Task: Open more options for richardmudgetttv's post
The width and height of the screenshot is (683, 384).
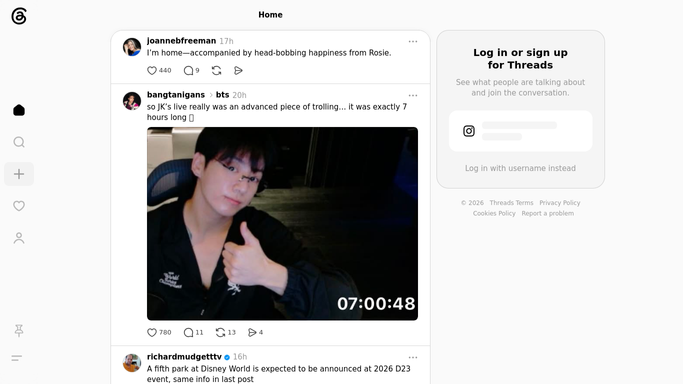Action: (x=413, y=357)
